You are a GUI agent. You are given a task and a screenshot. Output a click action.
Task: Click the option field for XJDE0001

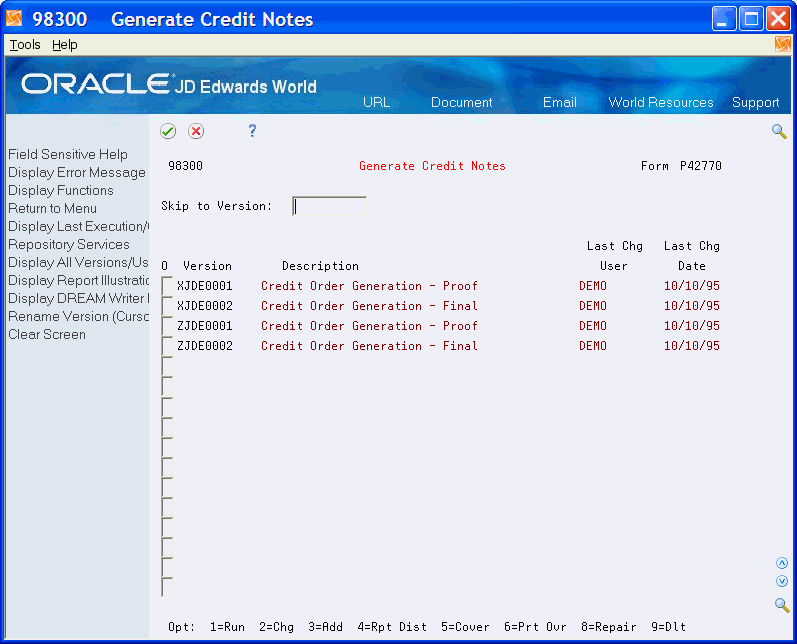coord(167,286)
